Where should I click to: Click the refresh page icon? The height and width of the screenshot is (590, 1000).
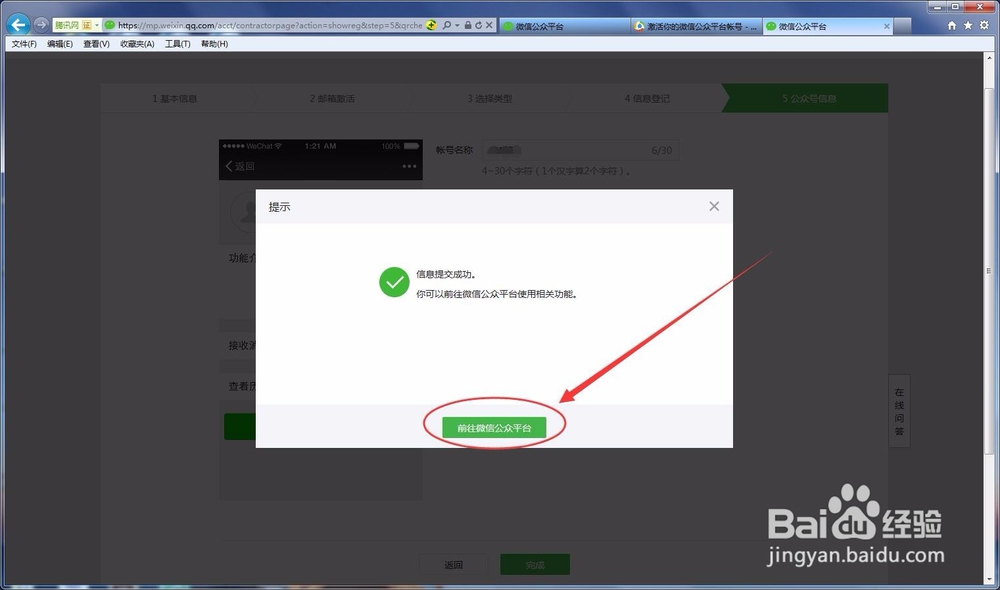tap(478, 25)
